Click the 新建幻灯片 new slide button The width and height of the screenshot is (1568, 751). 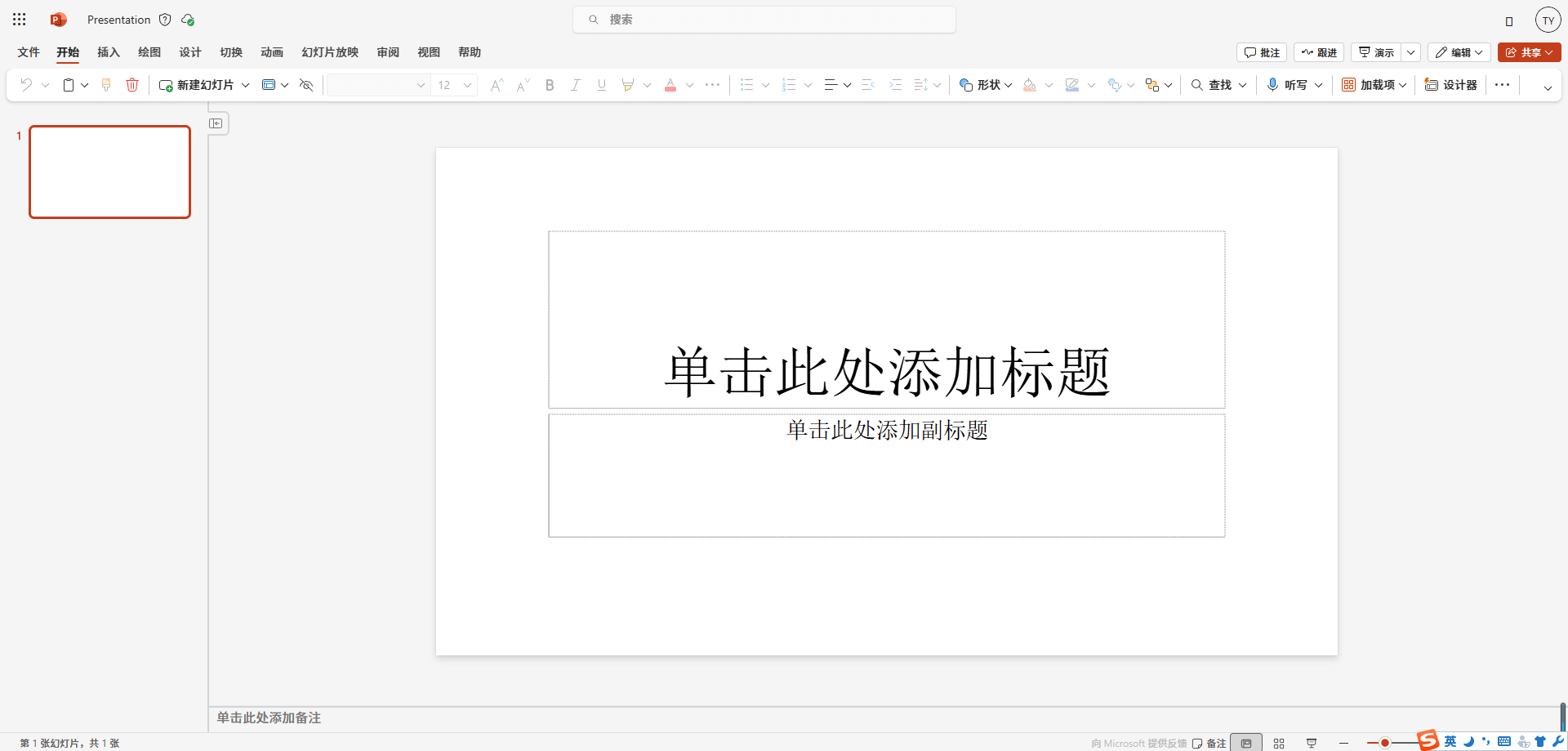pos(196,85)
